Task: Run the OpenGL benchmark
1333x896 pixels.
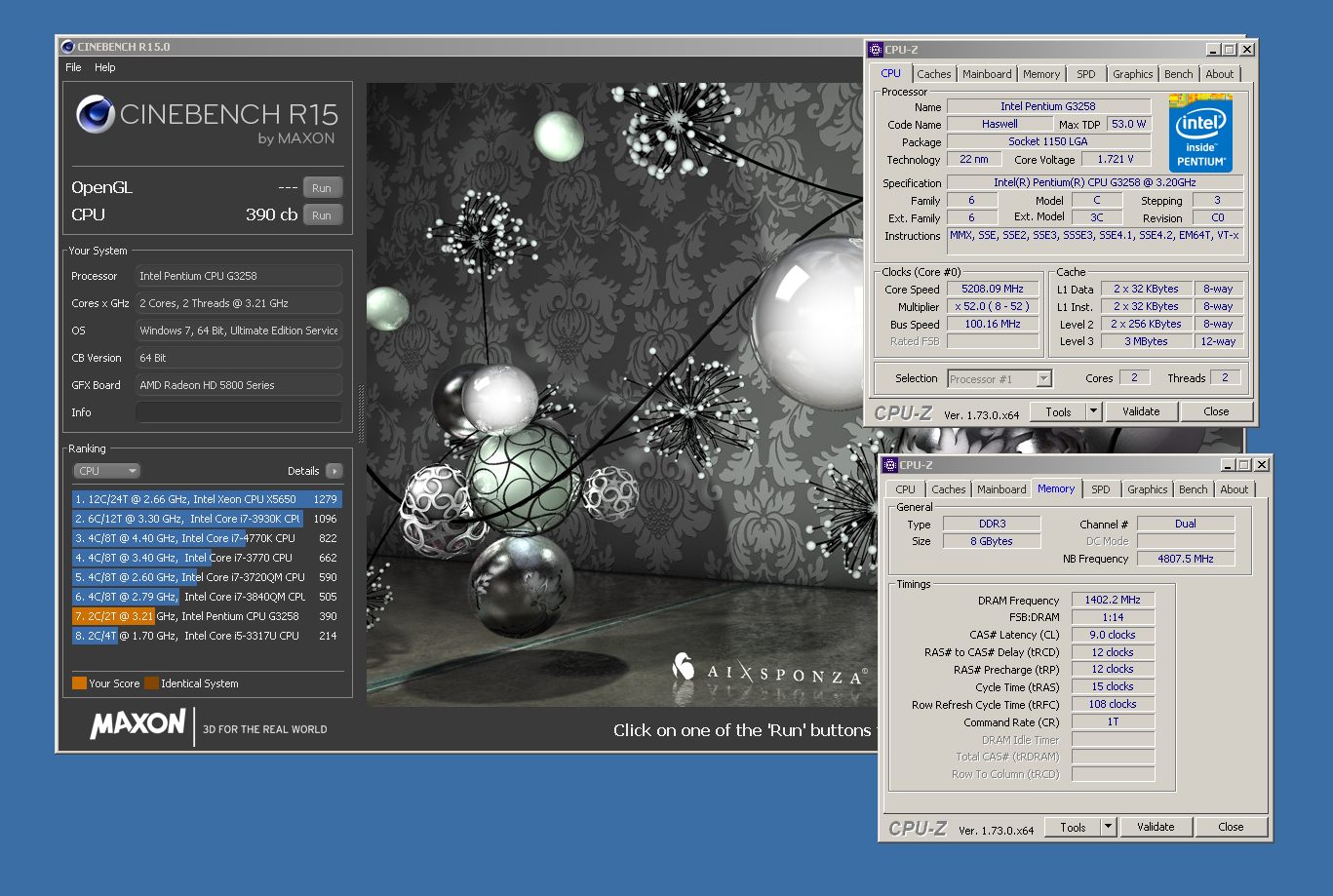Action: tap(322, 188)
